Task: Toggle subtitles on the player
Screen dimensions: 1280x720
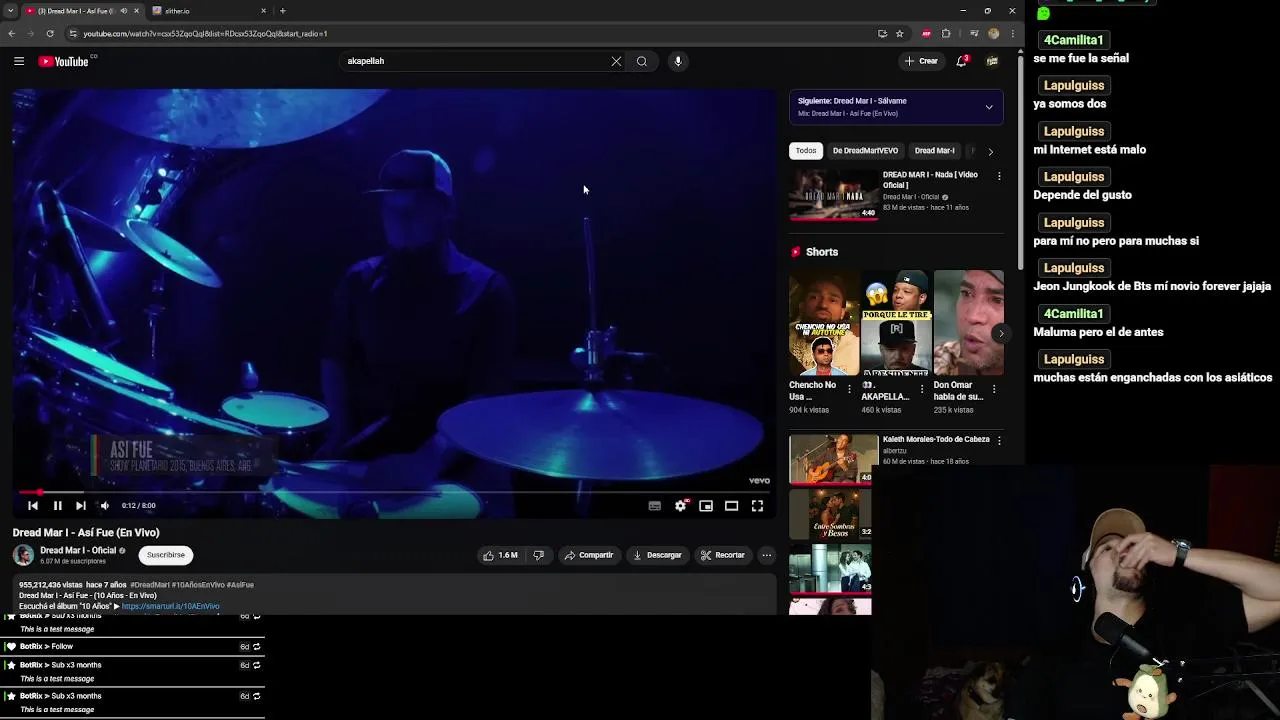Action: coord(654,506)
